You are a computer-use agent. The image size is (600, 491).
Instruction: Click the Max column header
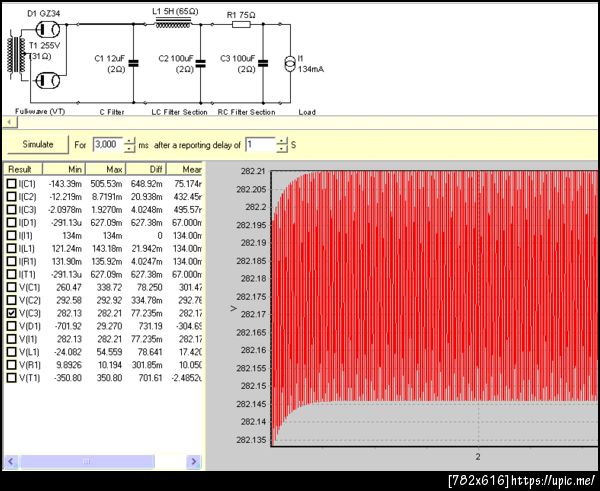pyautogui.click(x=106, y=169)
